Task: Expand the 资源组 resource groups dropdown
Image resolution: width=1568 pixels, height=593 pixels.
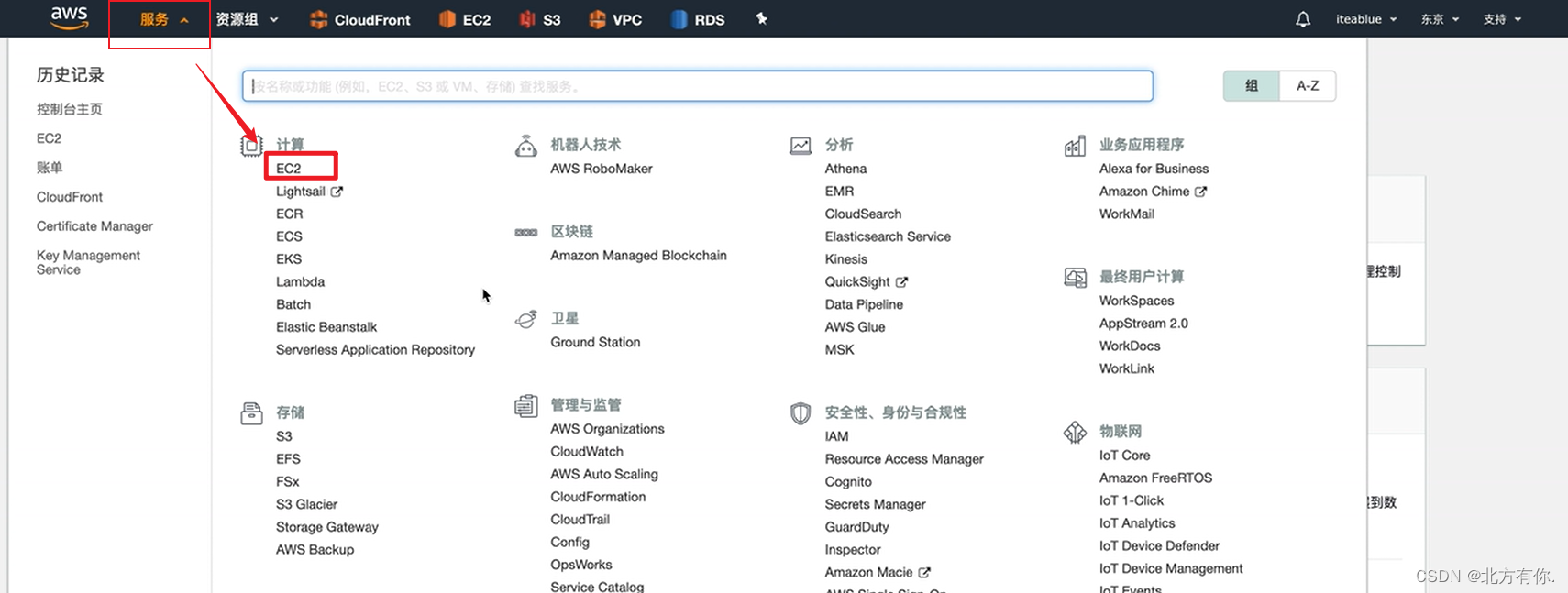Action: pos(247,19)
